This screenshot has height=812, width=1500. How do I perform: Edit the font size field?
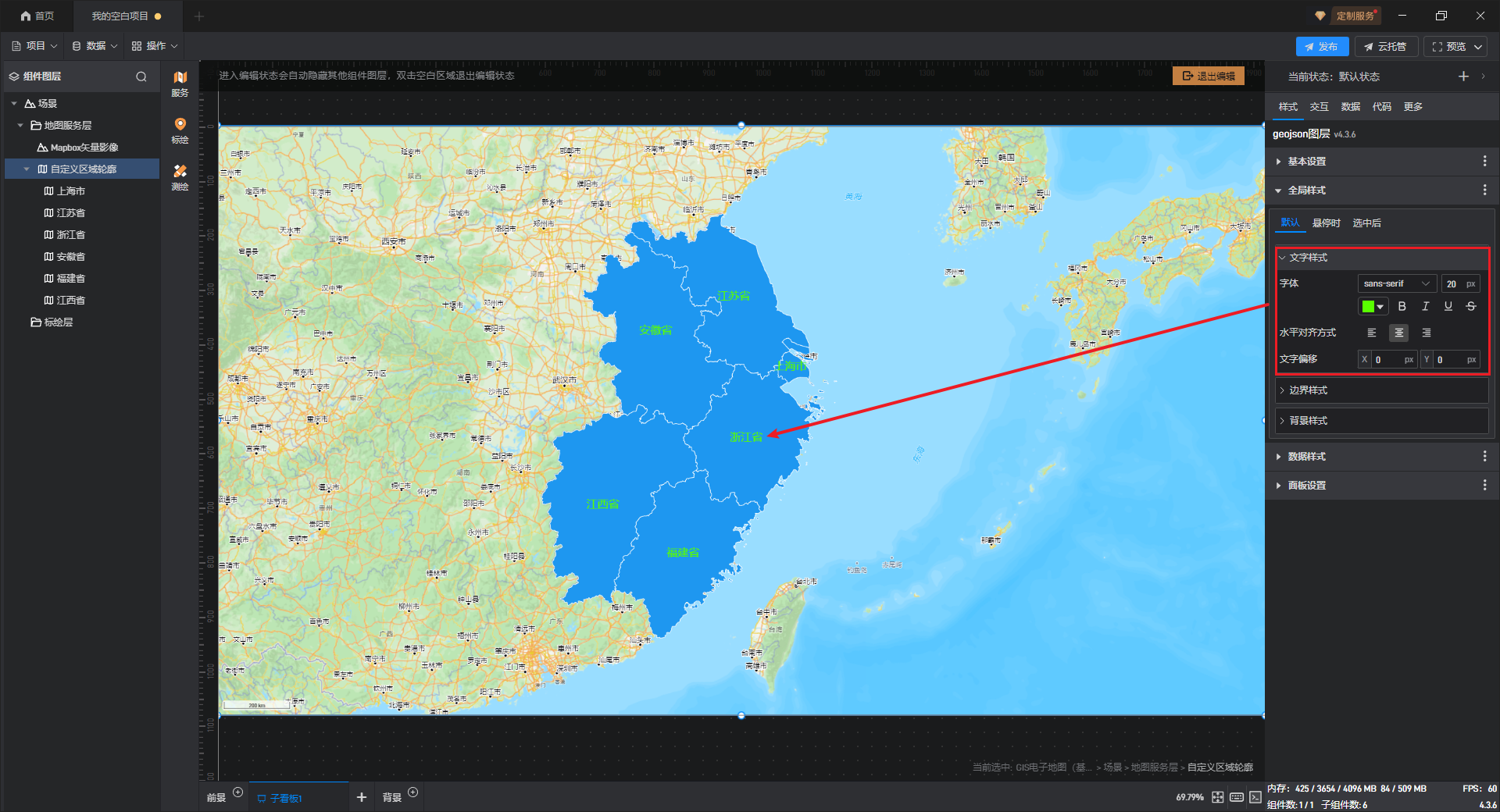click(x=1460, y=283)
